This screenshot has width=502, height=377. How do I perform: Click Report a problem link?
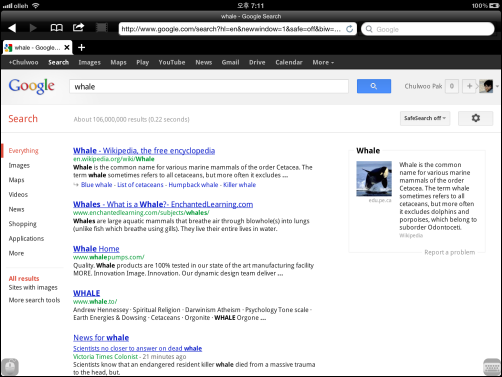[x=449, y=252]
